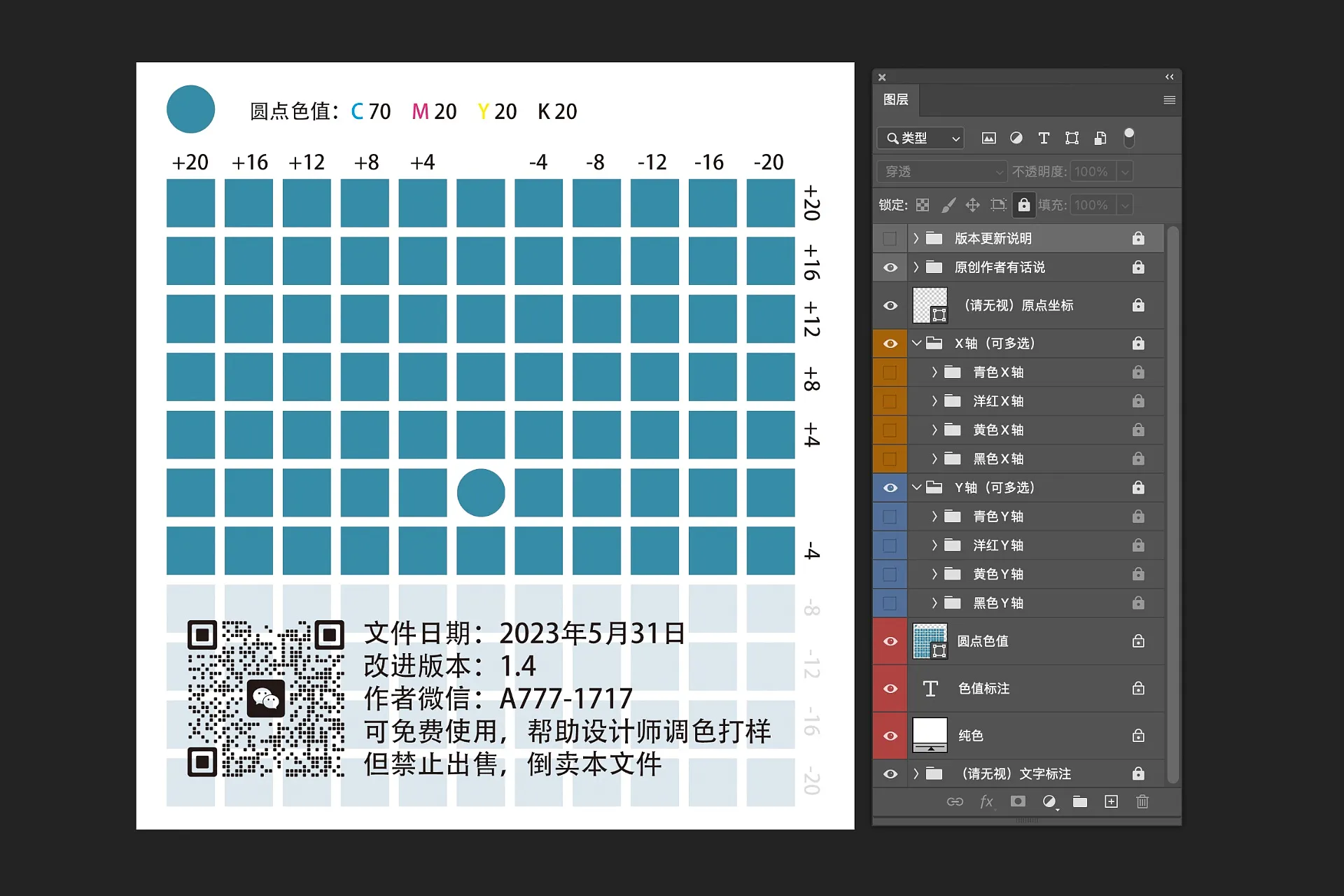Click the lock all padlock icon
1344x896 pixels.
pos(1023,205)
